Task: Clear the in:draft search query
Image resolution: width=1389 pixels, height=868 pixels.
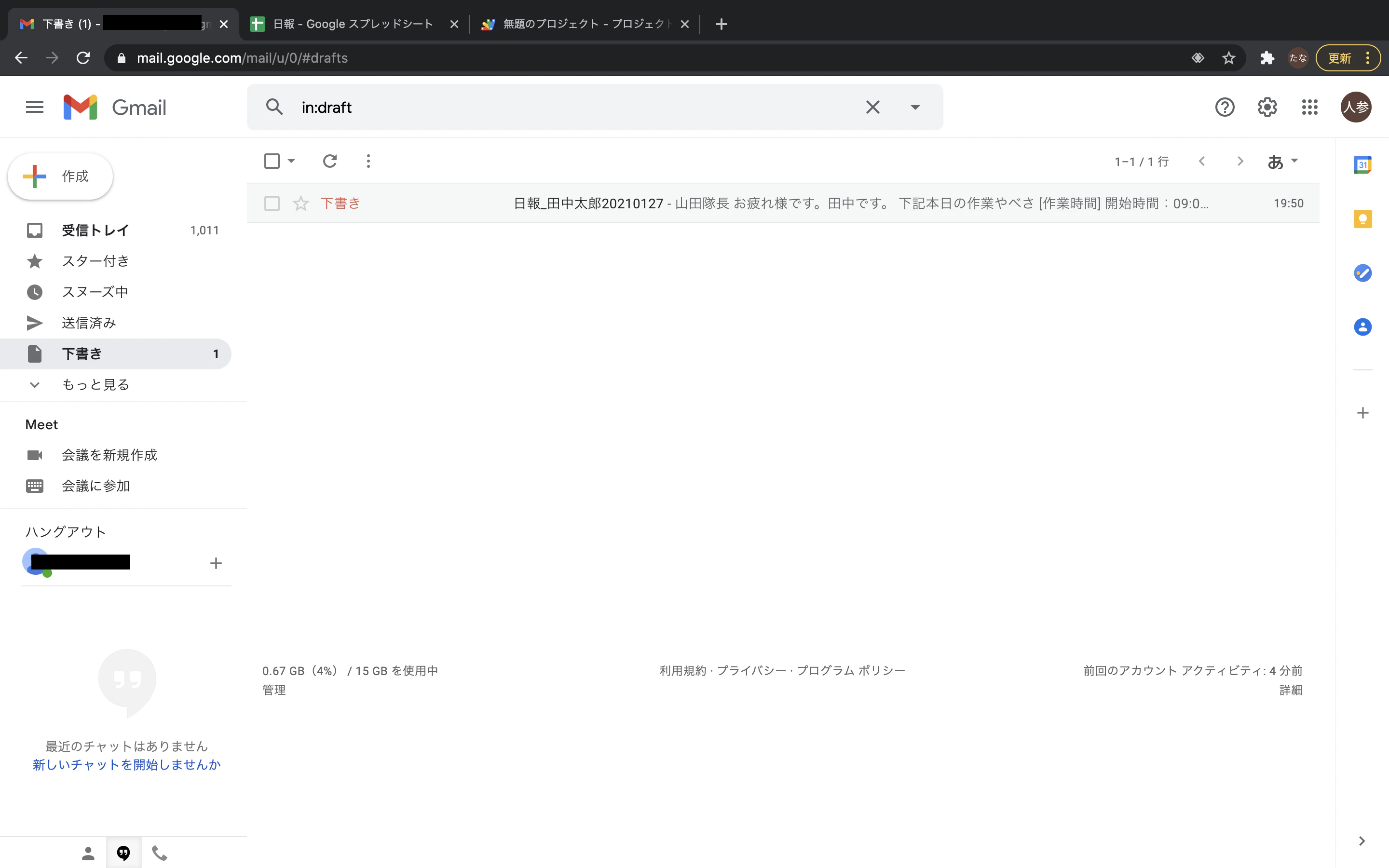Action: 872,107
